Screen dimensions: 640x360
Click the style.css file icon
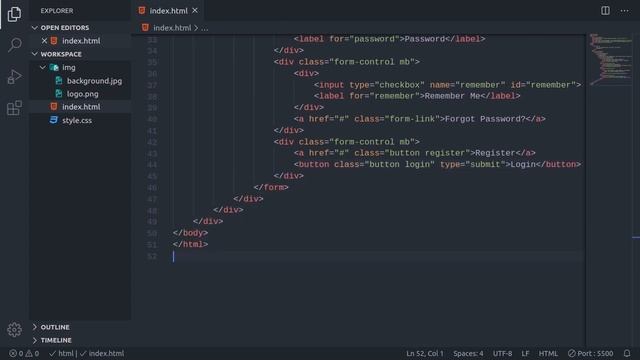coord(53,120)
